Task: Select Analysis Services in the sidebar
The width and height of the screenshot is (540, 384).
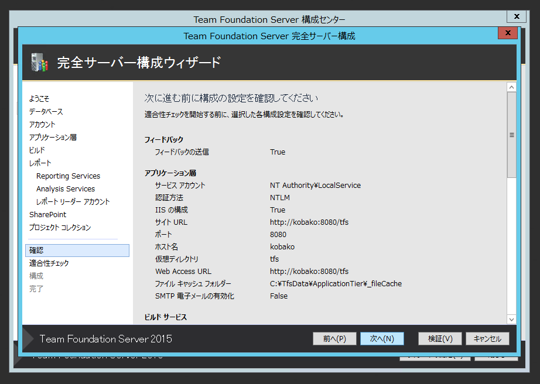Action: [x=65, y=189]
